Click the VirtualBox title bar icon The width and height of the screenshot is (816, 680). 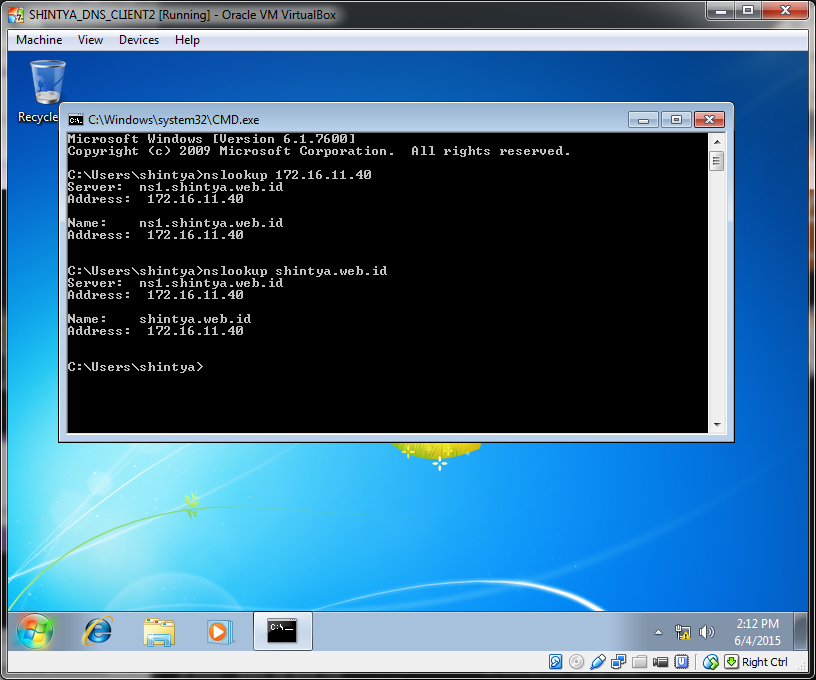coord(16,15)
